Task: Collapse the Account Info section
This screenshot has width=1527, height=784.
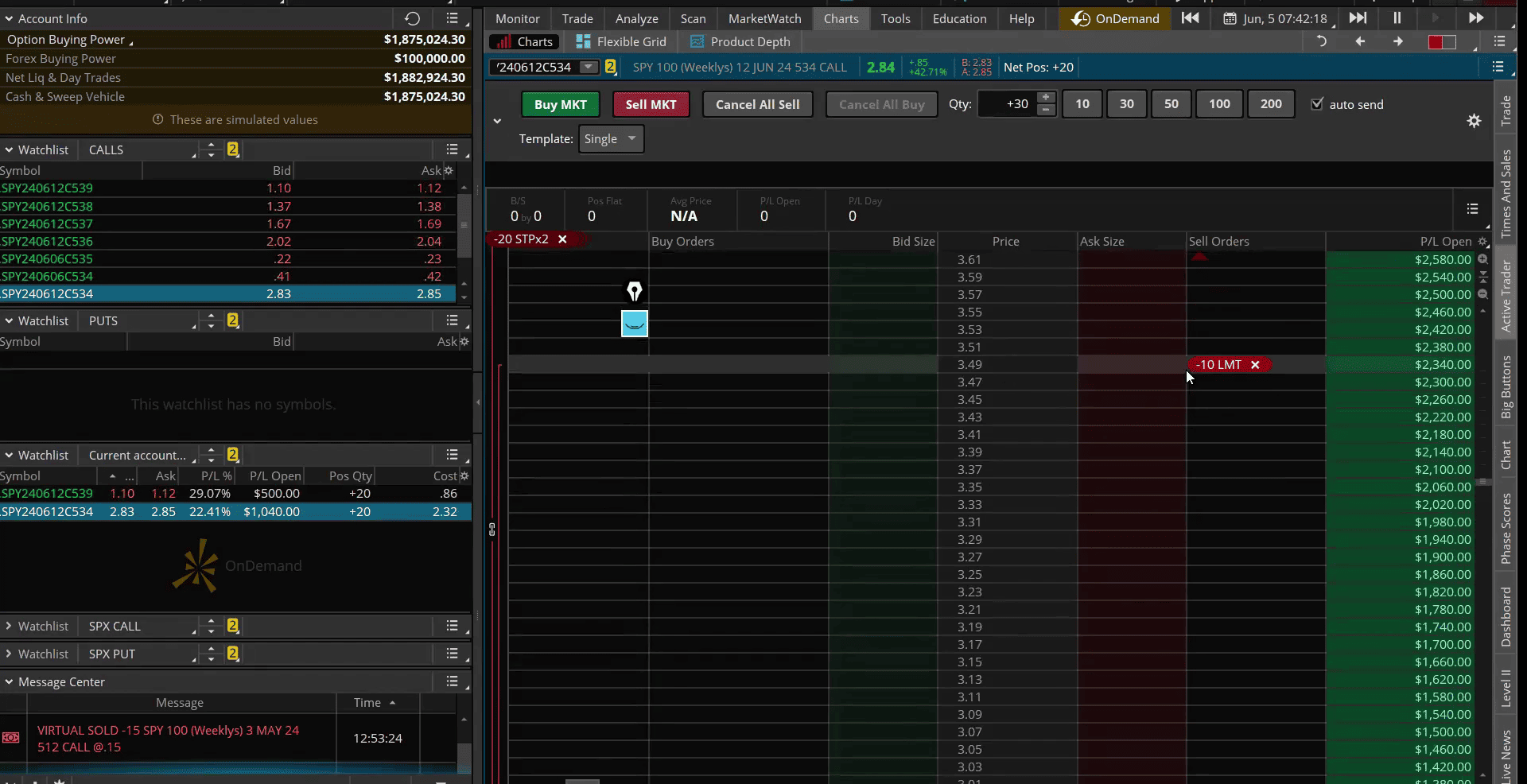Action: click(9, 18)
